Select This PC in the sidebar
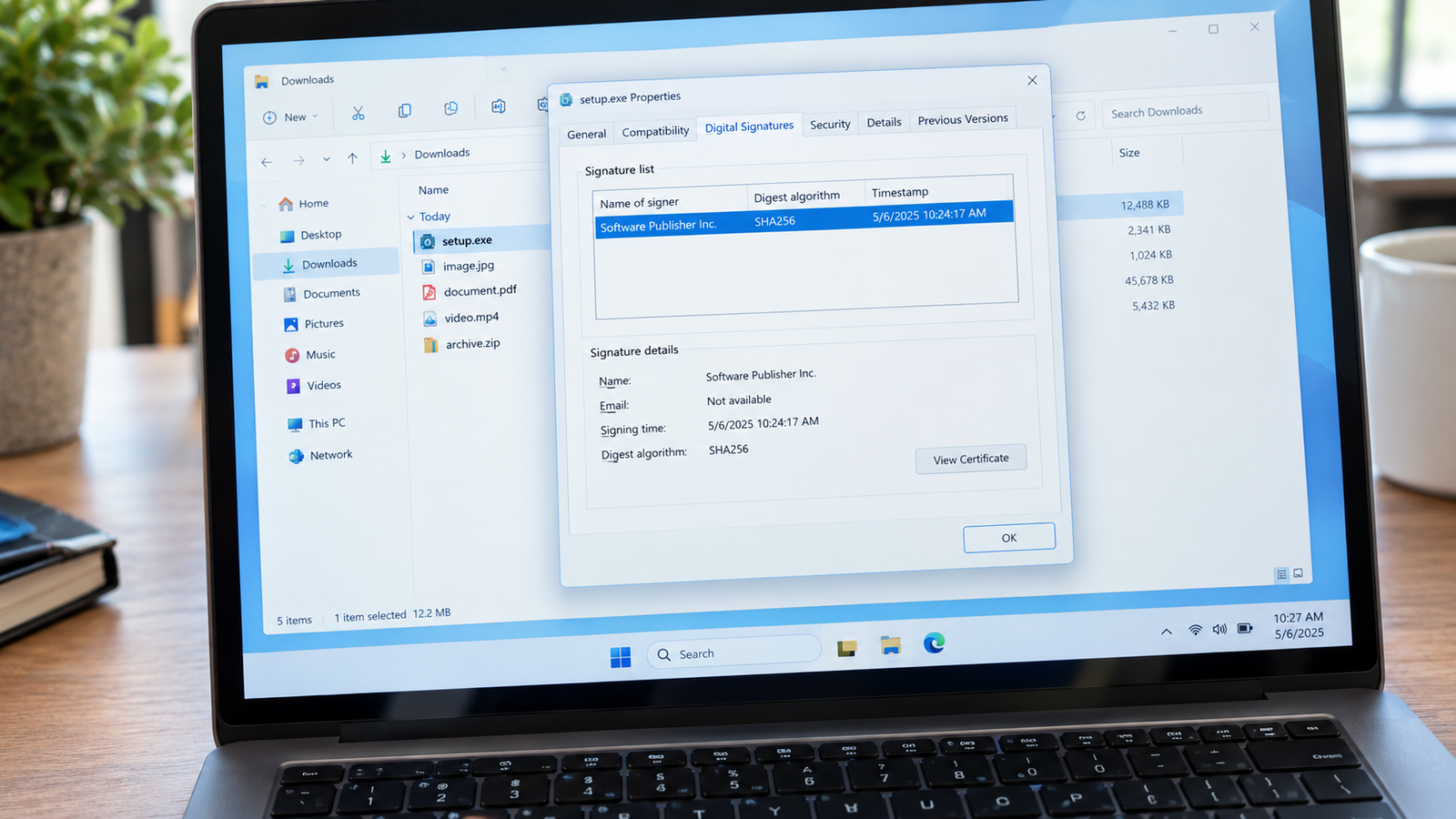 pyautogui.click(x=317, y=423)
